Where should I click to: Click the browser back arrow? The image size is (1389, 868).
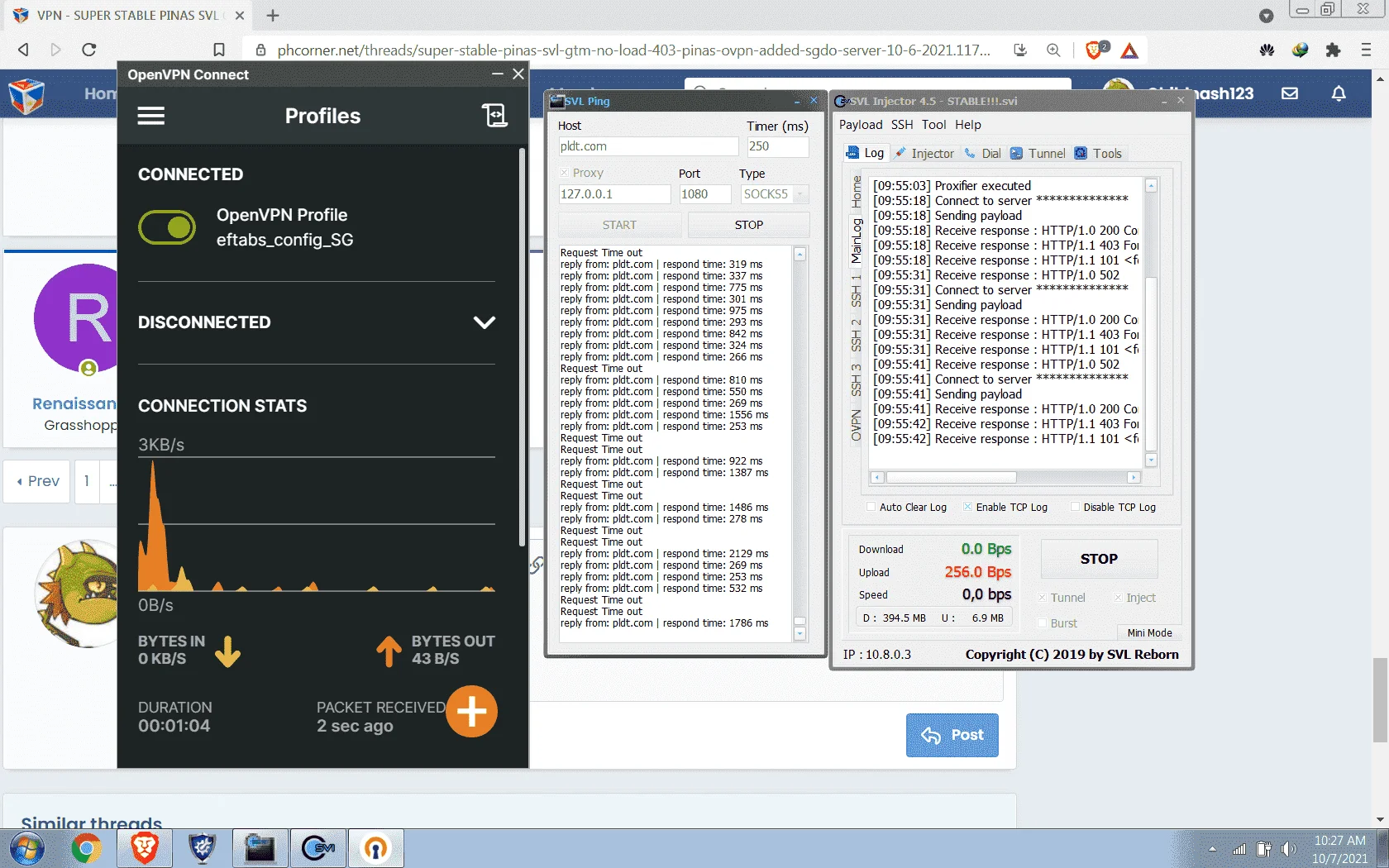[x=23, y=50]
